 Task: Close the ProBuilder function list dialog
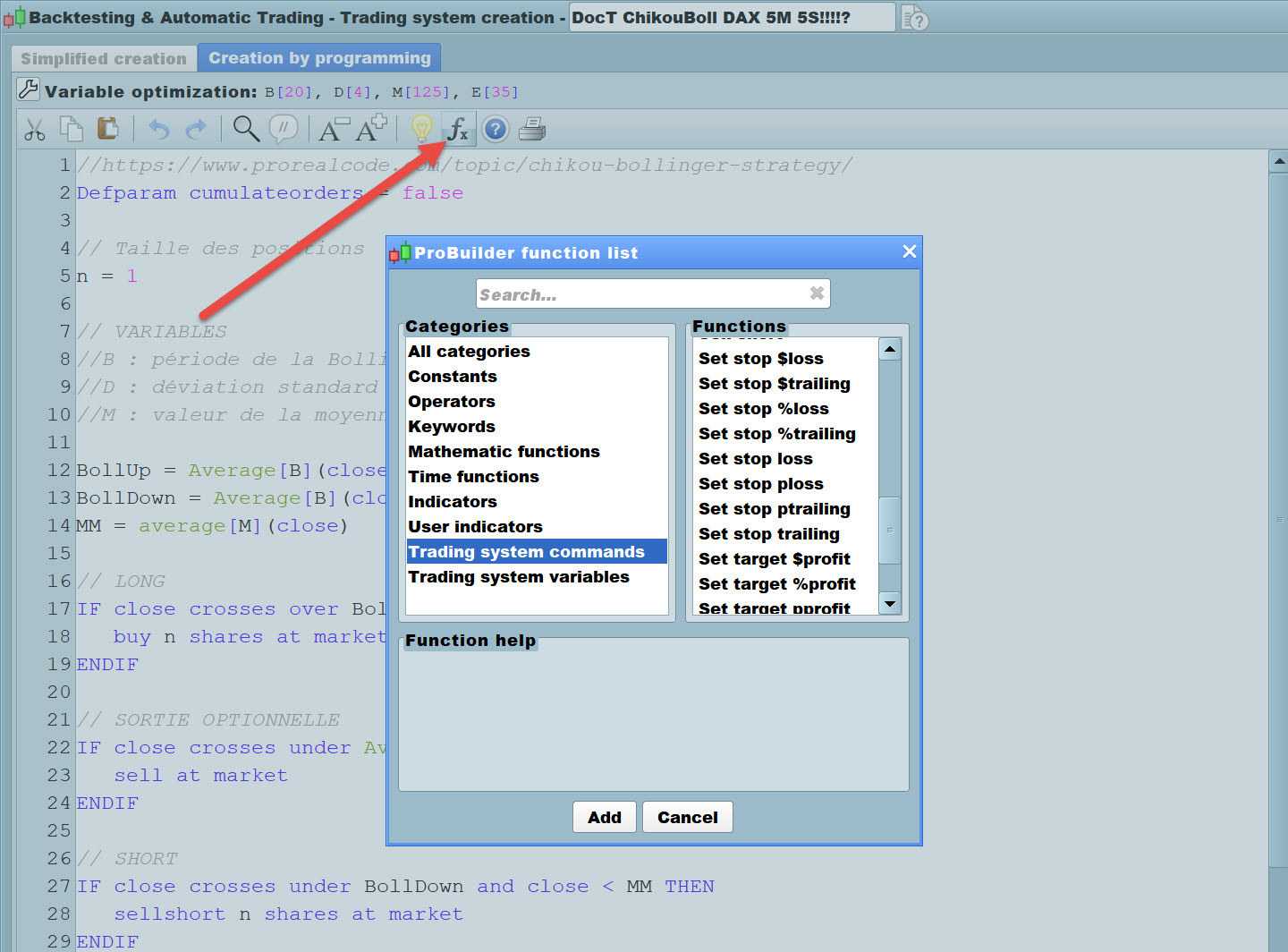tap(910, 251)
